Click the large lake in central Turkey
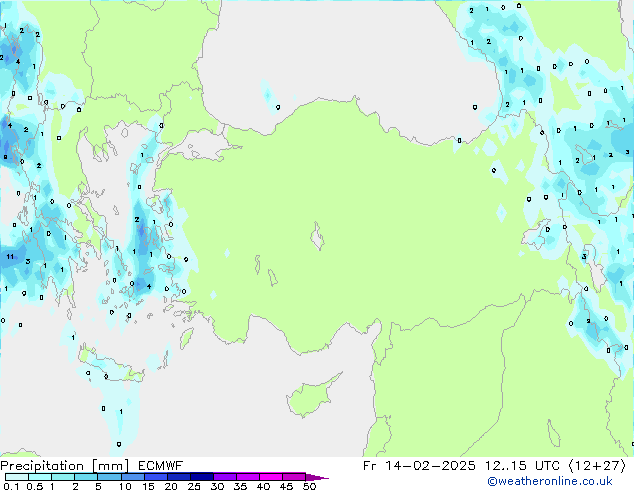The width and height of the screenshot is (634, 490). [318, 236]
